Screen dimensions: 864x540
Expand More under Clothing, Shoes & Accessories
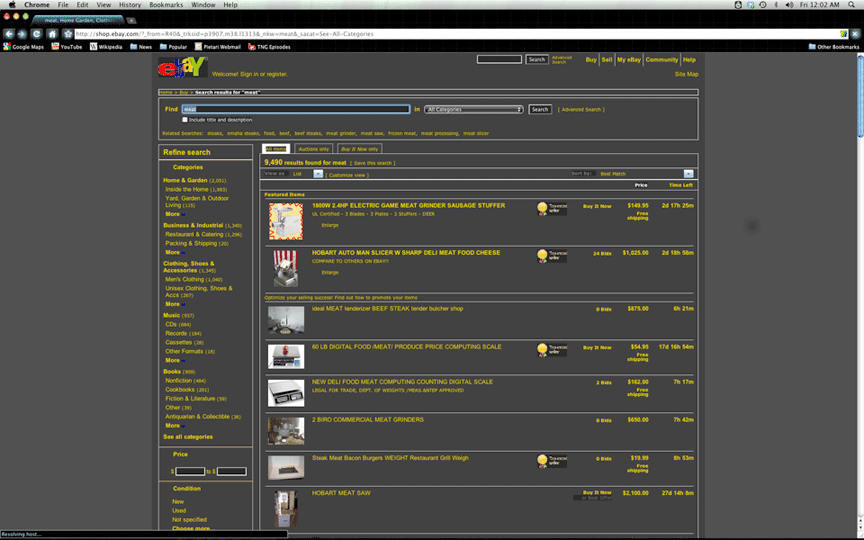(x=175, y=304)
